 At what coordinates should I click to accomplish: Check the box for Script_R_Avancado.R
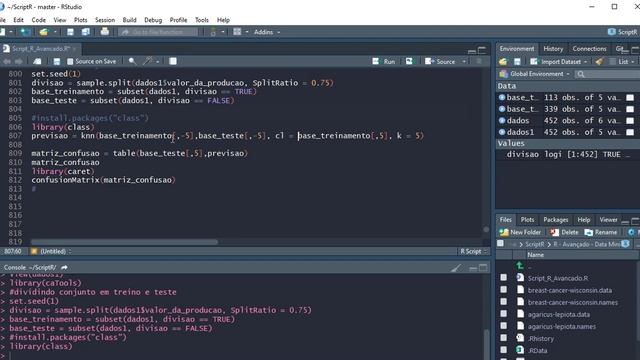click(504, 278)
